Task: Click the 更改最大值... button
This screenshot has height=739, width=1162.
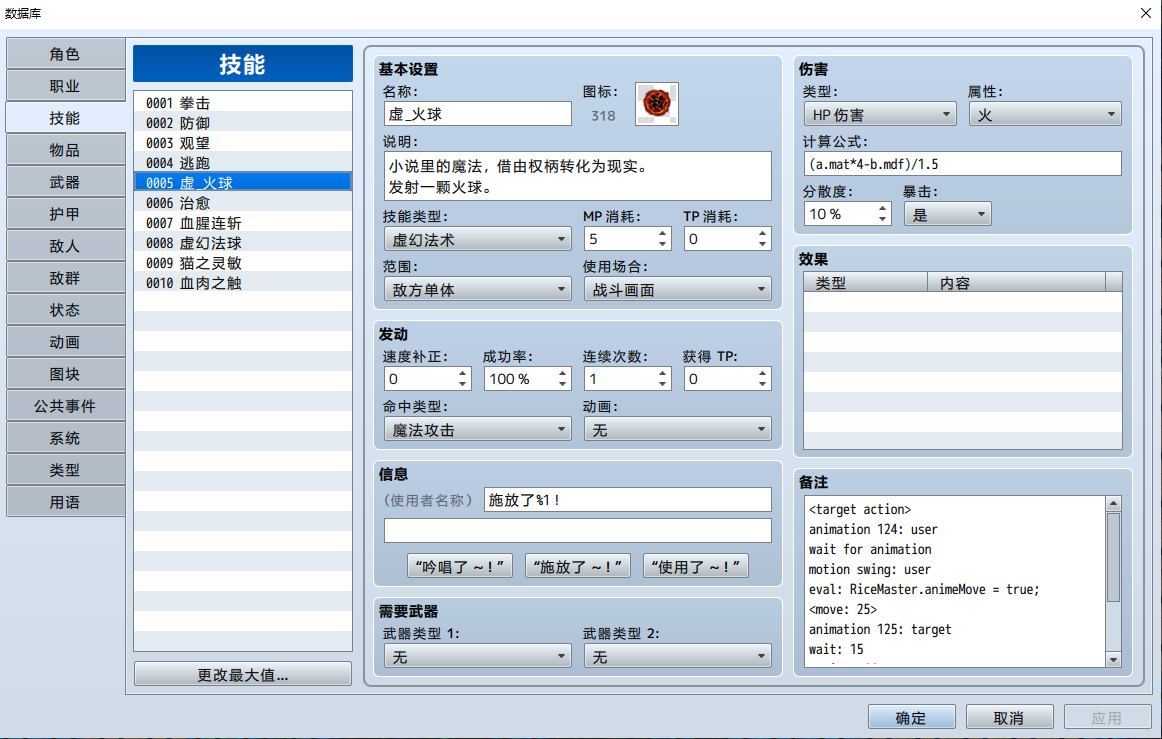Action: pos(243,675)
